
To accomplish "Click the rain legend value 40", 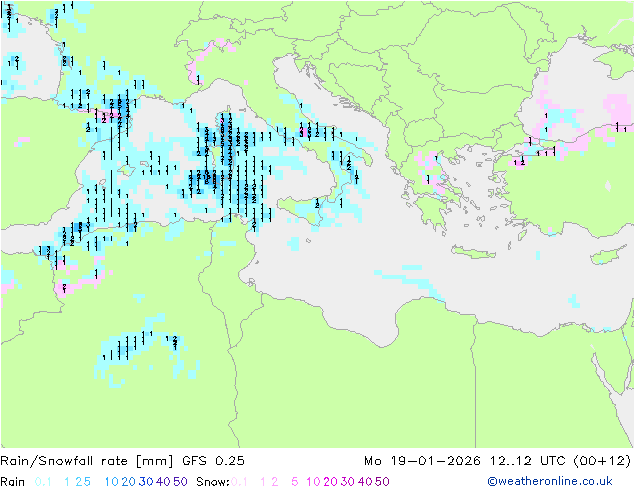I will [x=163, y=482].
